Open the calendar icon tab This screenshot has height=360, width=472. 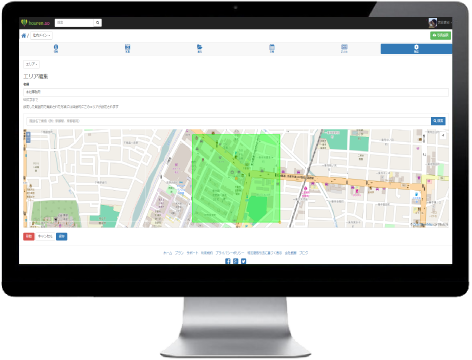272,48
